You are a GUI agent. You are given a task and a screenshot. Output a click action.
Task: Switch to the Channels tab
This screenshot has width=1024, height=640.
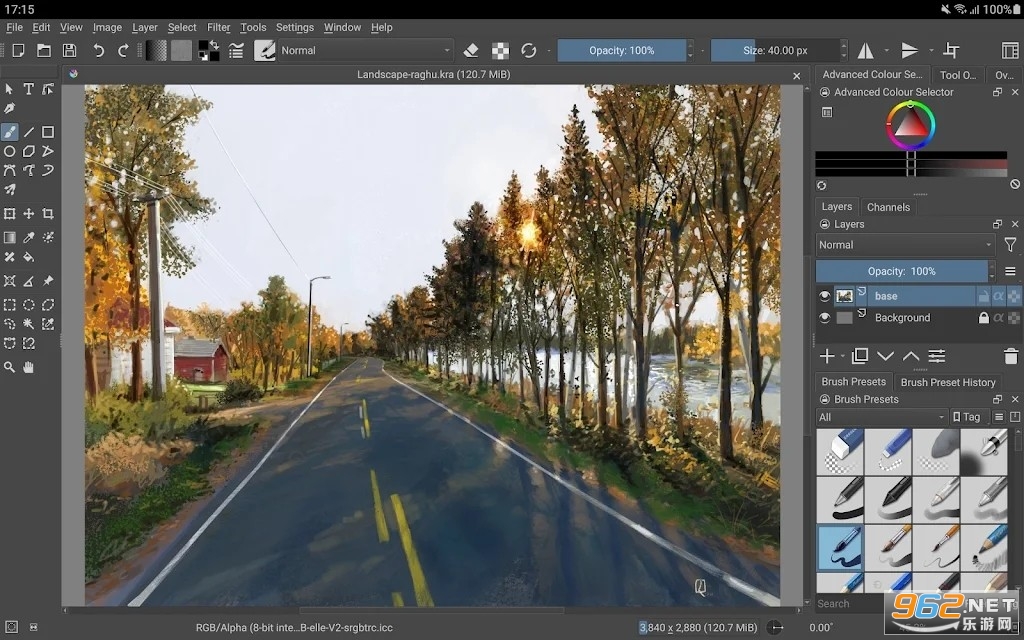coord(888,207)
